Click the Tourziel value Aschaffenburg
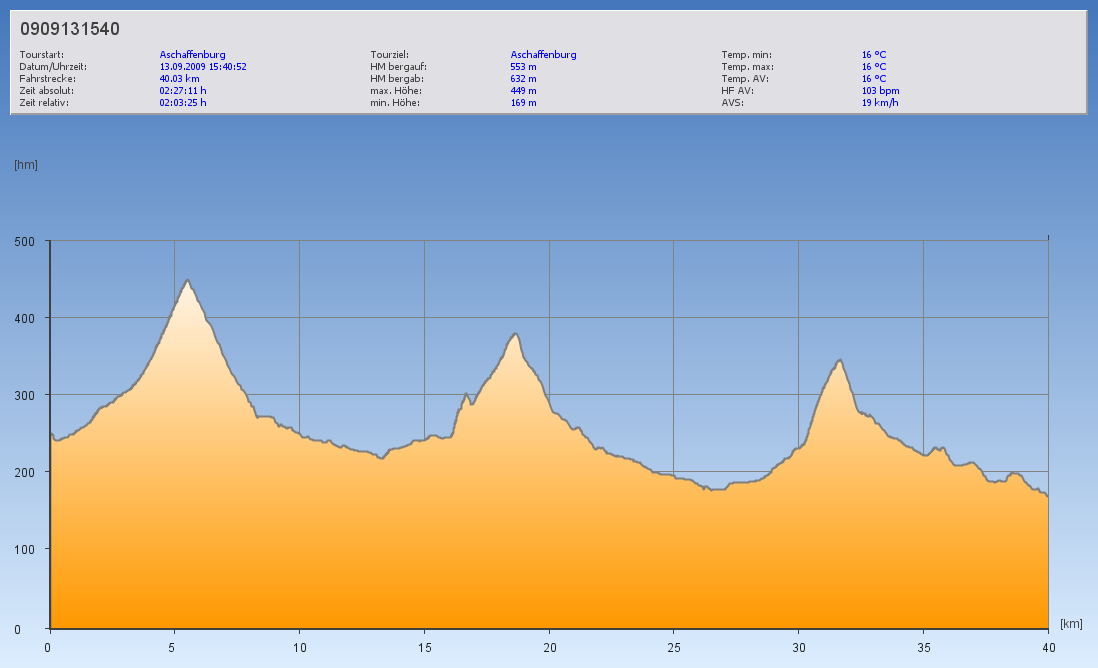The image size is (1098, 668). tap(543, 55)
